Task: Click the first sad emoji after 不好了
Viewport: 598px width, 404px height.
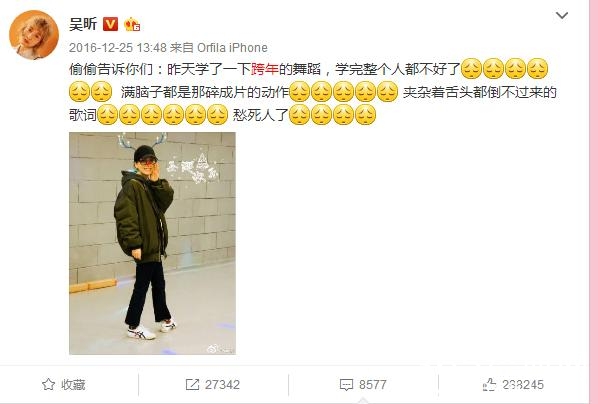Action: [x=472, y=69]
